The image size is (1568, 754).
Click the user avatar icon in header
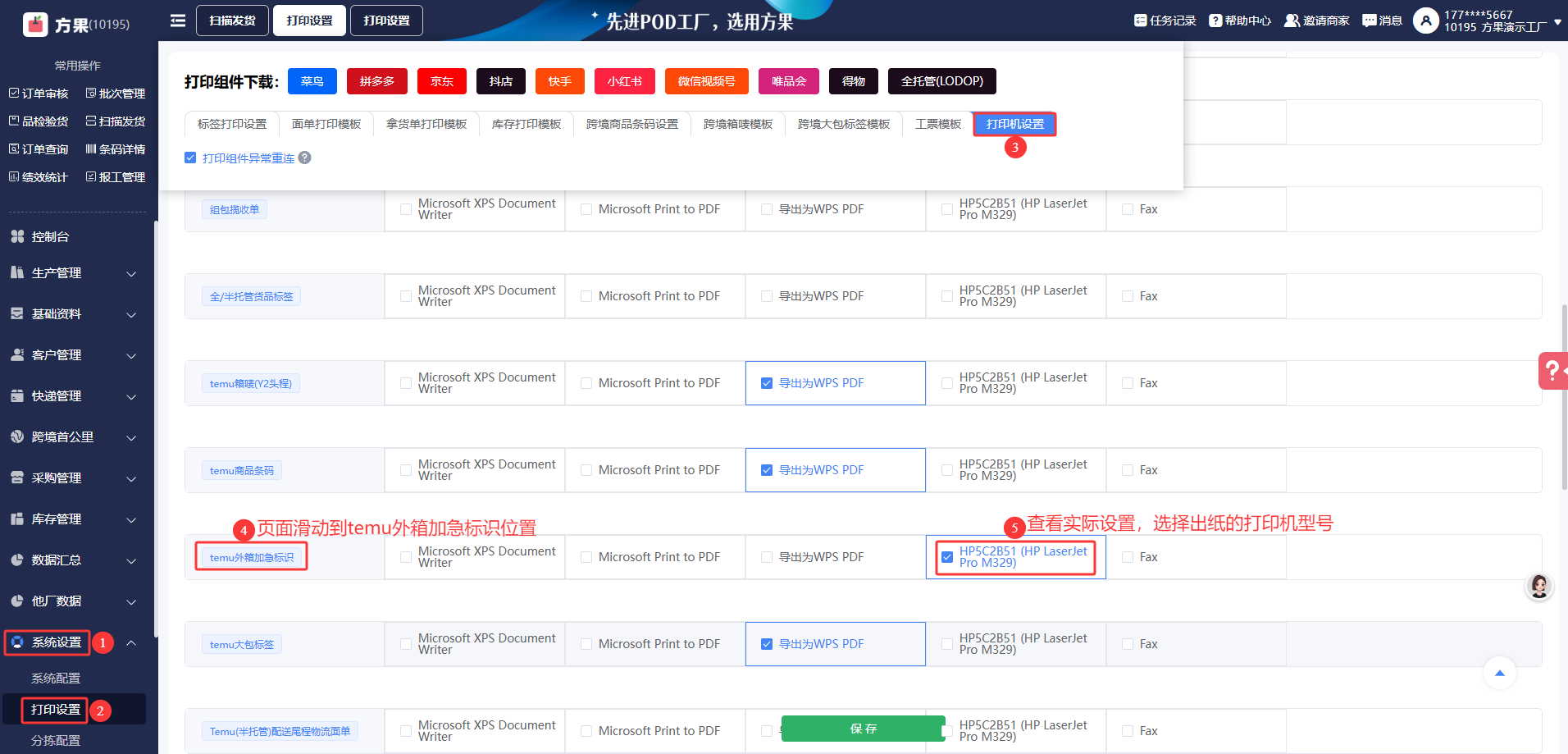pos(1426,21)
